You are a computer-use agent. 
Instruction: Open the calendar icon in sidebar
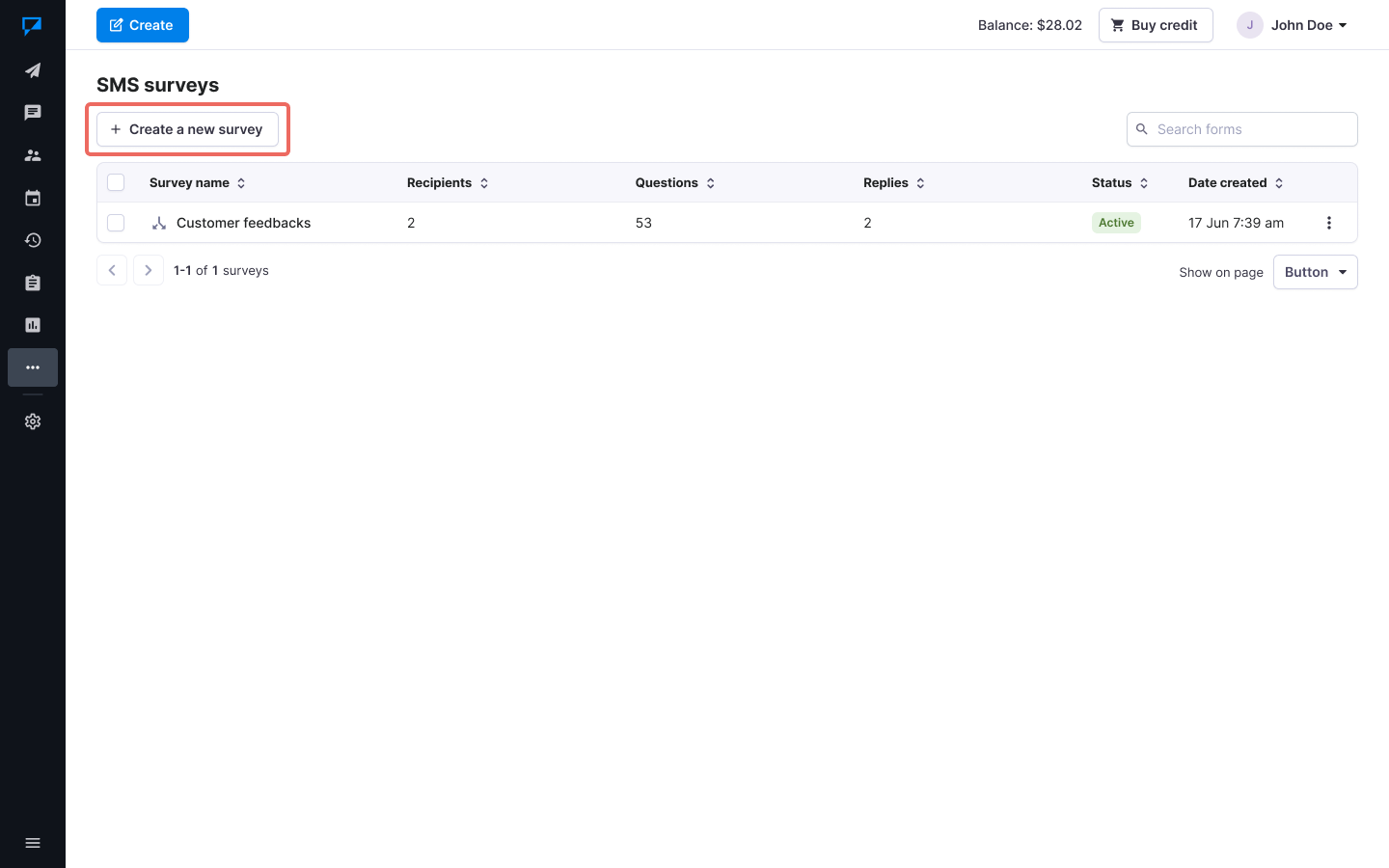33,197
